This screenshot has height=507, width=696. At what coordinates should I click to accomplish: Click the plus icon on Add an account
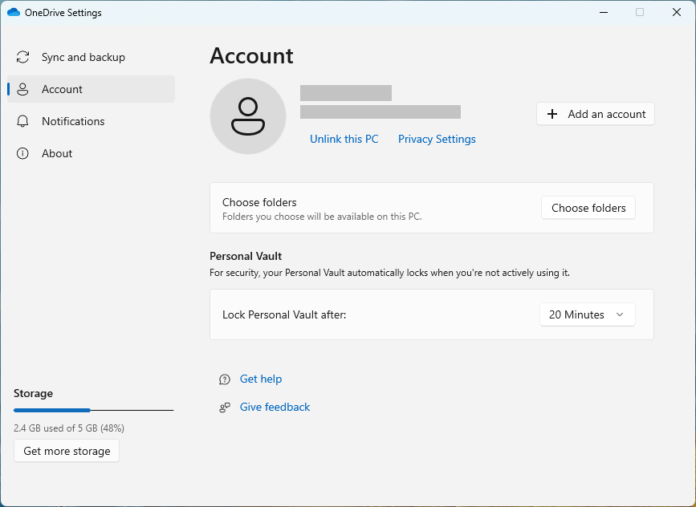click(552, 114)
